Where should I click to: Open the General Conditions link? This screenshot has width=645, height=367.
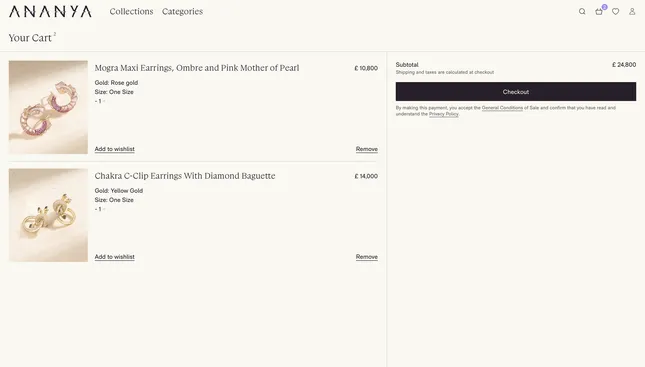[x=502, y=108]
